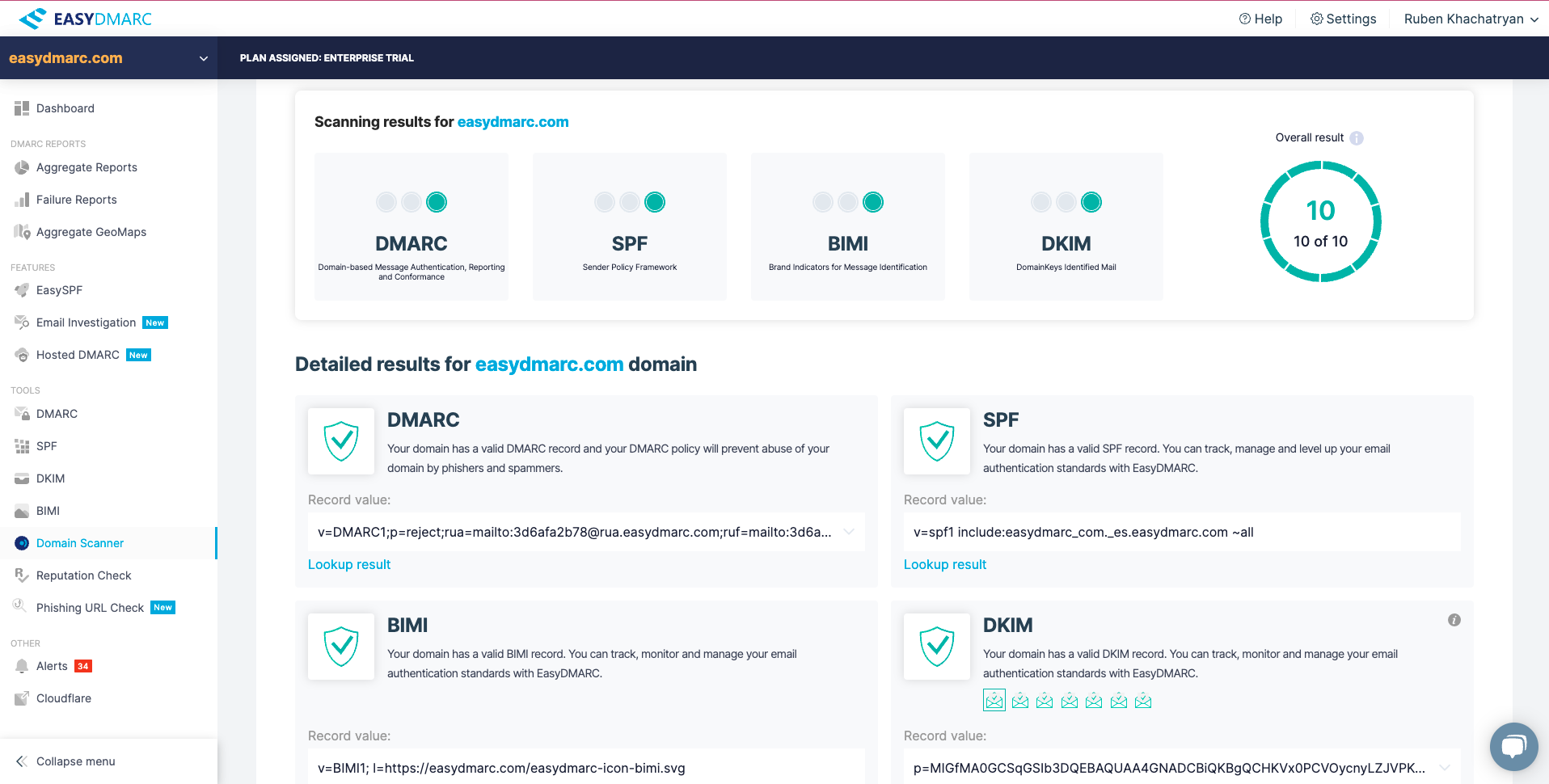Open the Help menu
Screen dimensions: 1549x784
pos(1260,18)
